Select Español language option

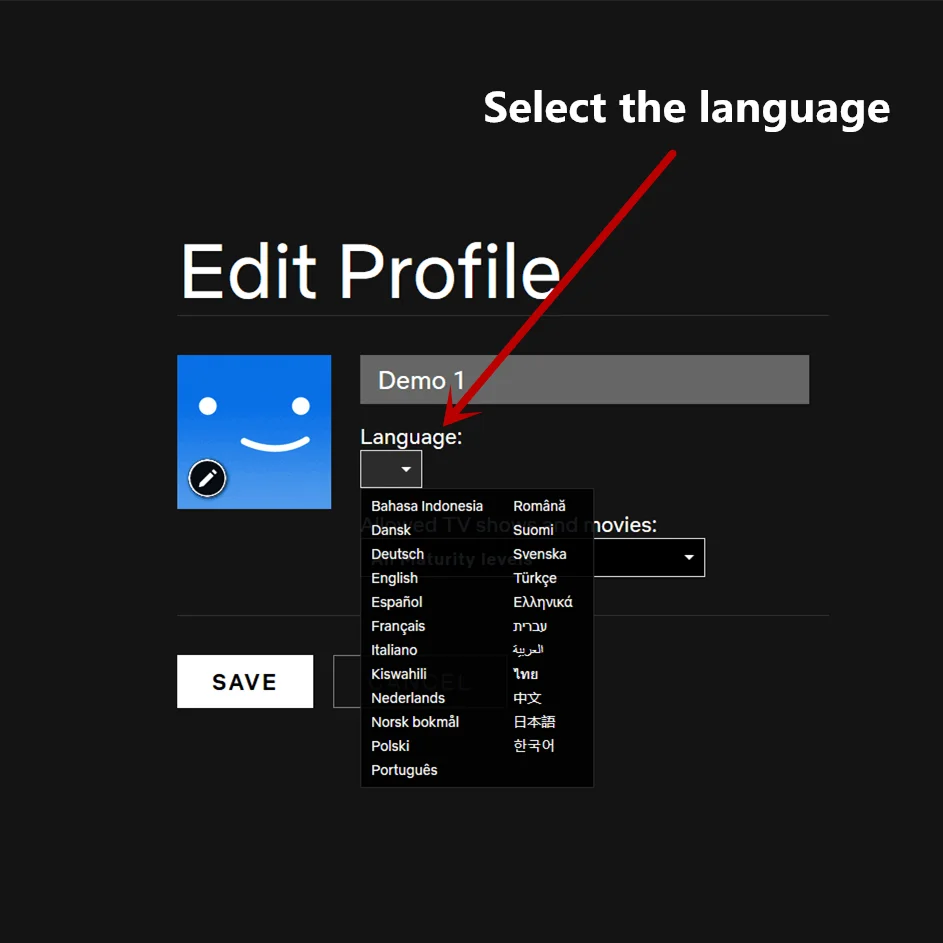pos(397,602)
